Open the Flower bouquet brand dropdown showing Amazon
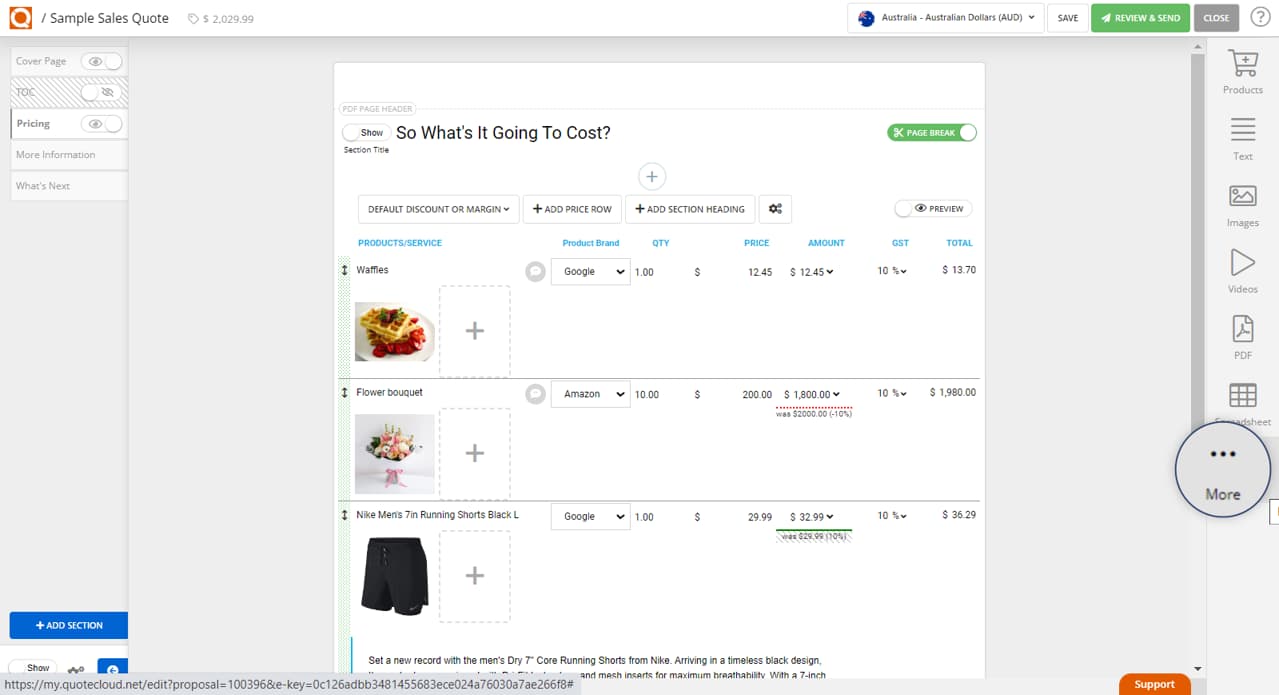This screenshot has height=695, width=1279. 590,394
